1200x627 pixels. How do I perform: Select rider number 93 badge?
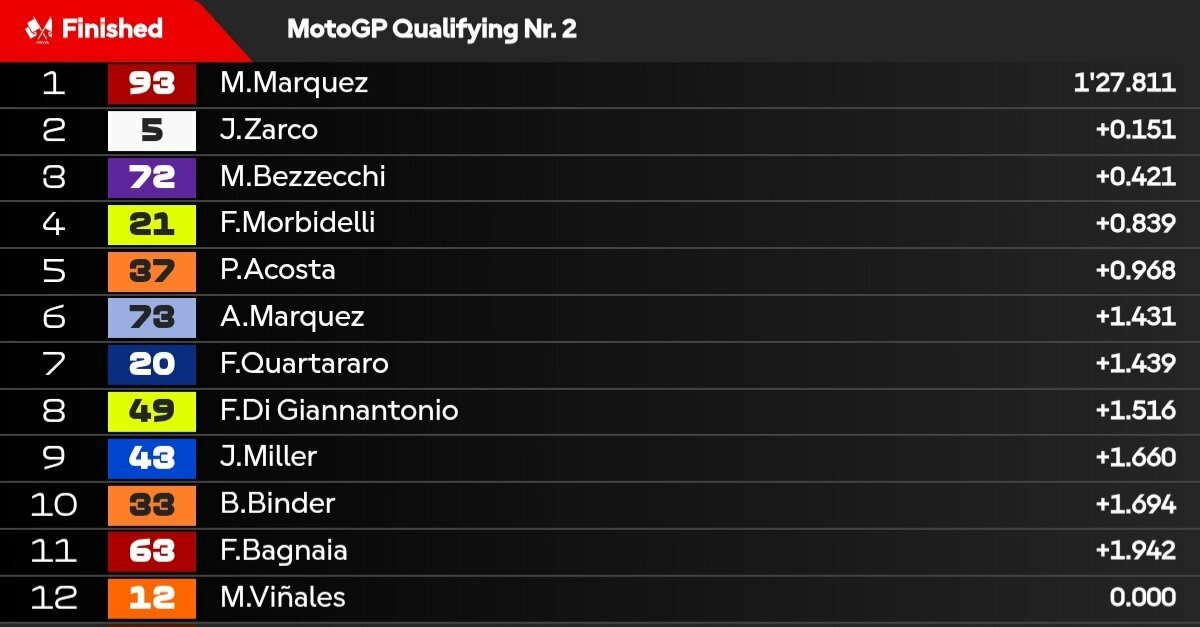(152, 83)
